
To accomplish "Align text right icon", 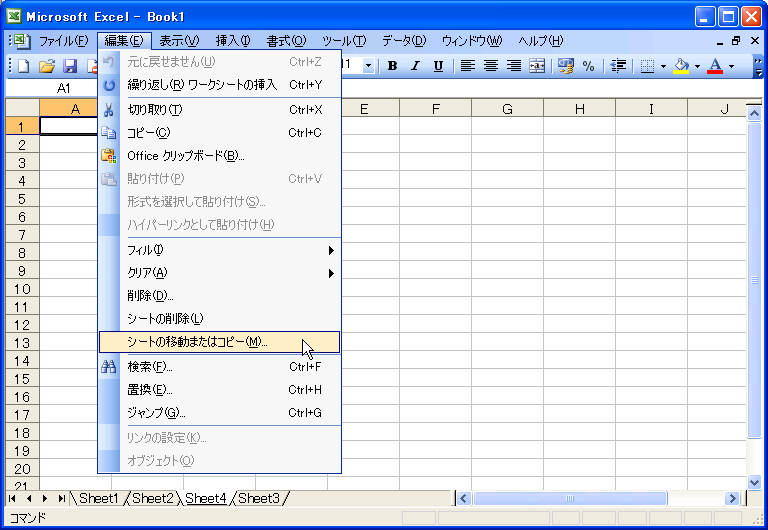I will click(x=514, y=66).
